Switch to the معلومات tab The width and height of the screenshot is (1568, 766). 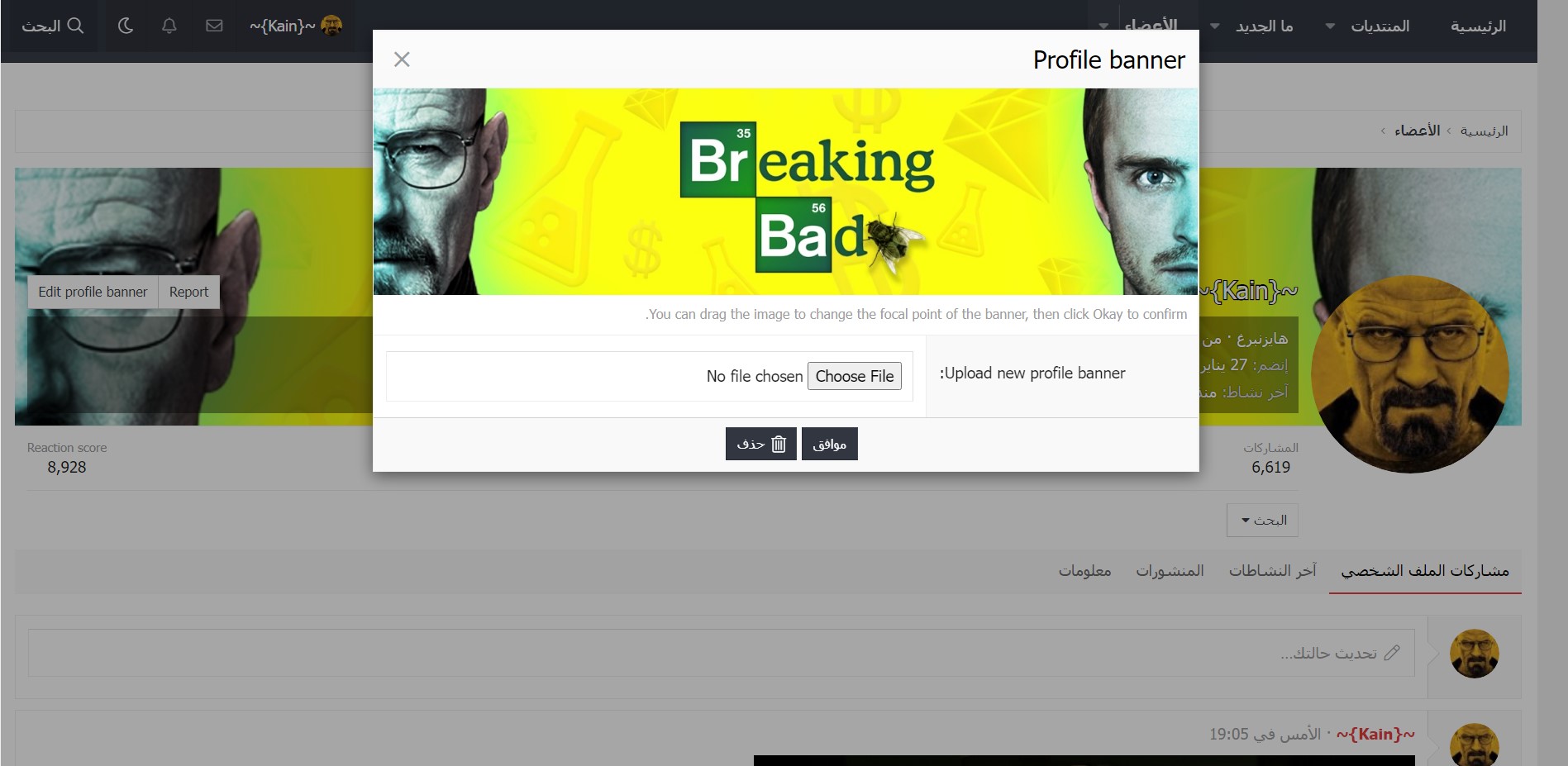[1084, 571]
